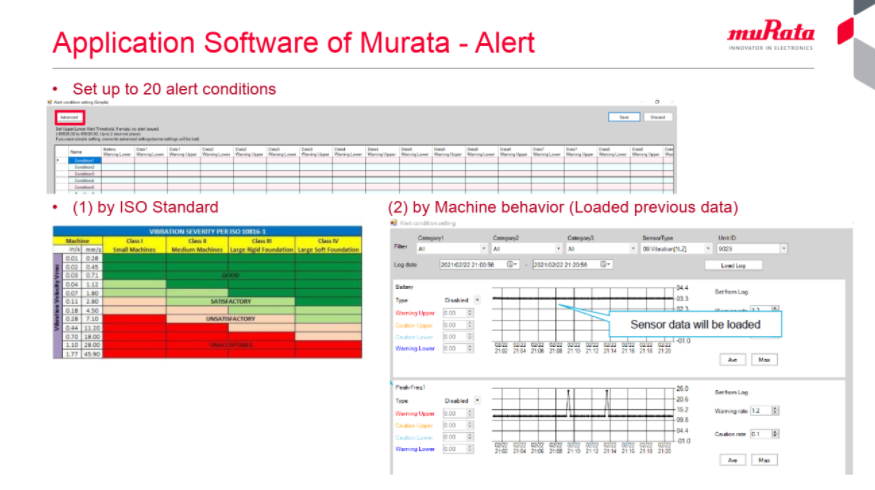The image size is (875, 490).
Task: Click the Battery Warning Lower column header
Action: (x=117, y=151)
